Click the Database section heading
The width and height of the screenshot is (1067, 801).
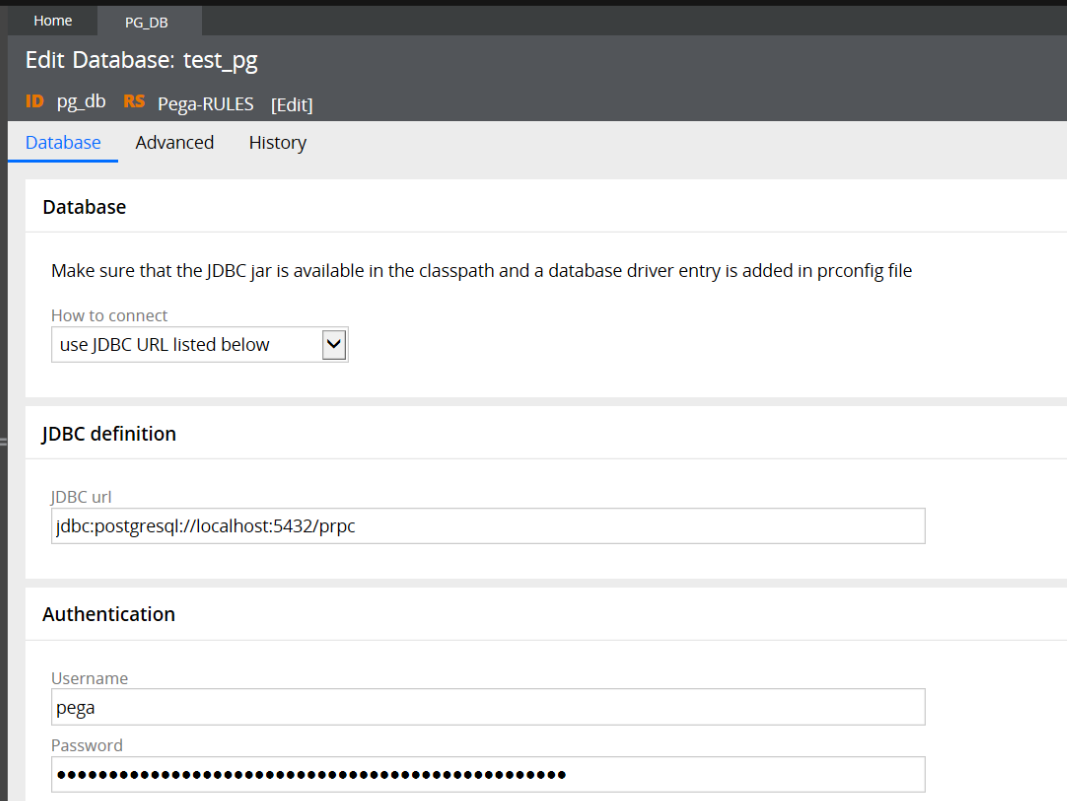point(84,208)
